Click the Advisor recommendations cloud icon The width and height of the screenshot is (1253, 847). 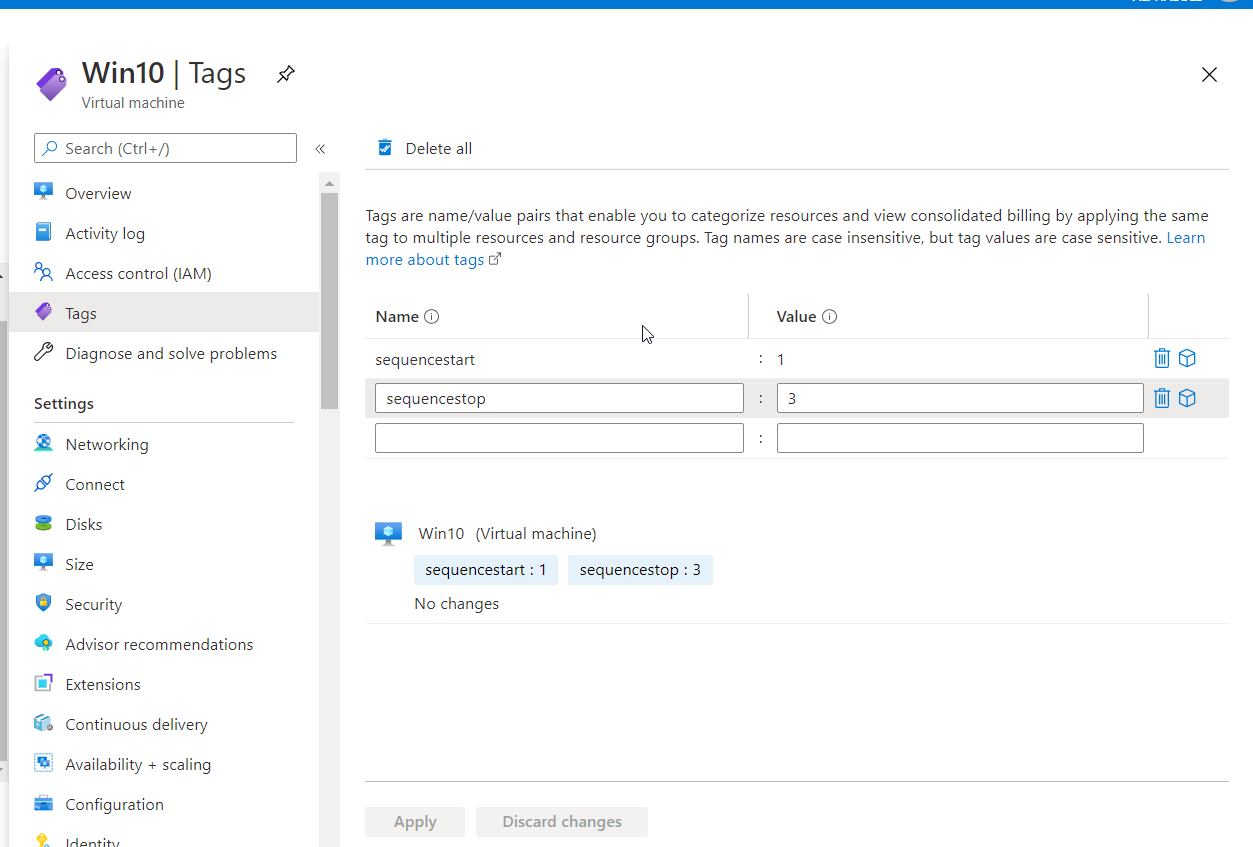coord(43,643)
